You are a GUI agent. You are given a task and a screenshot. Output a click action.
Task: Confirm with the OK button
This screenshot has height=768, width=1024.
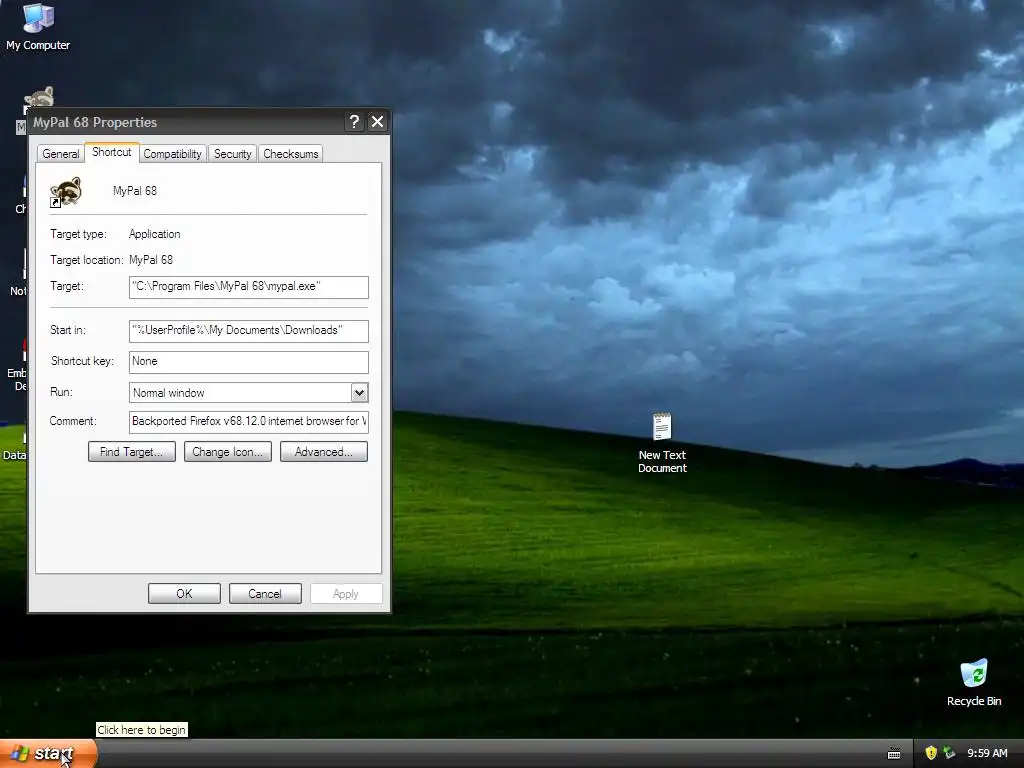tap(184, 594)
